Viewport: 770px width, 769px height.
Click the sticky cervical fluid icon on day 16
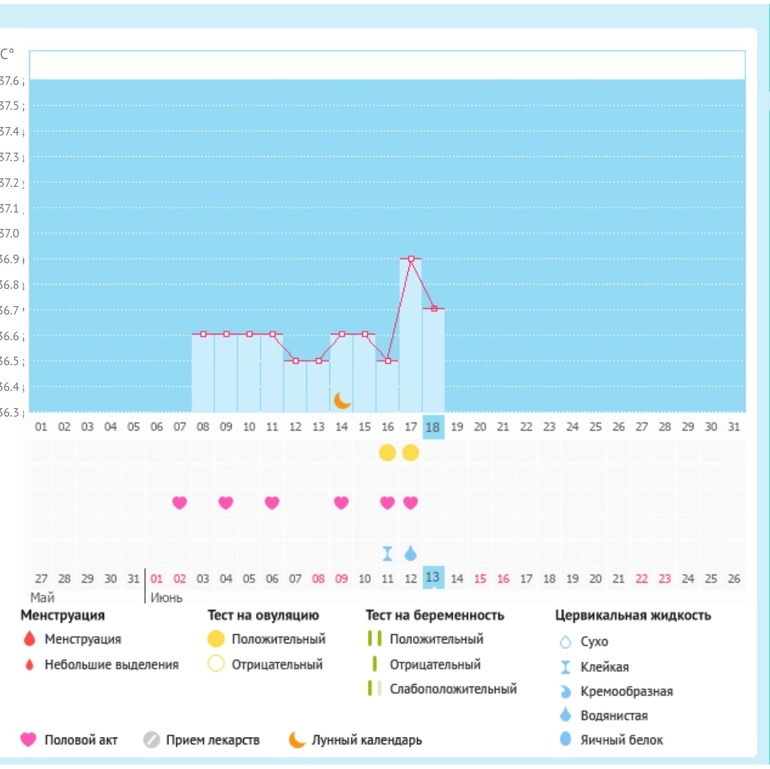tap(387, 553)
